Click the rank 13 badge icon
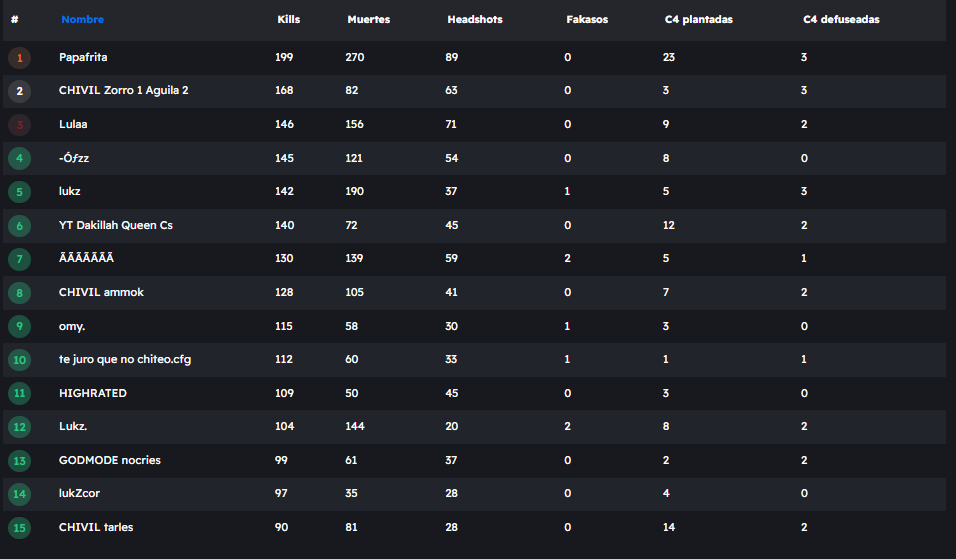Viewport: 956px width, 559px height. pyautogui.click(x=19, y=461)
